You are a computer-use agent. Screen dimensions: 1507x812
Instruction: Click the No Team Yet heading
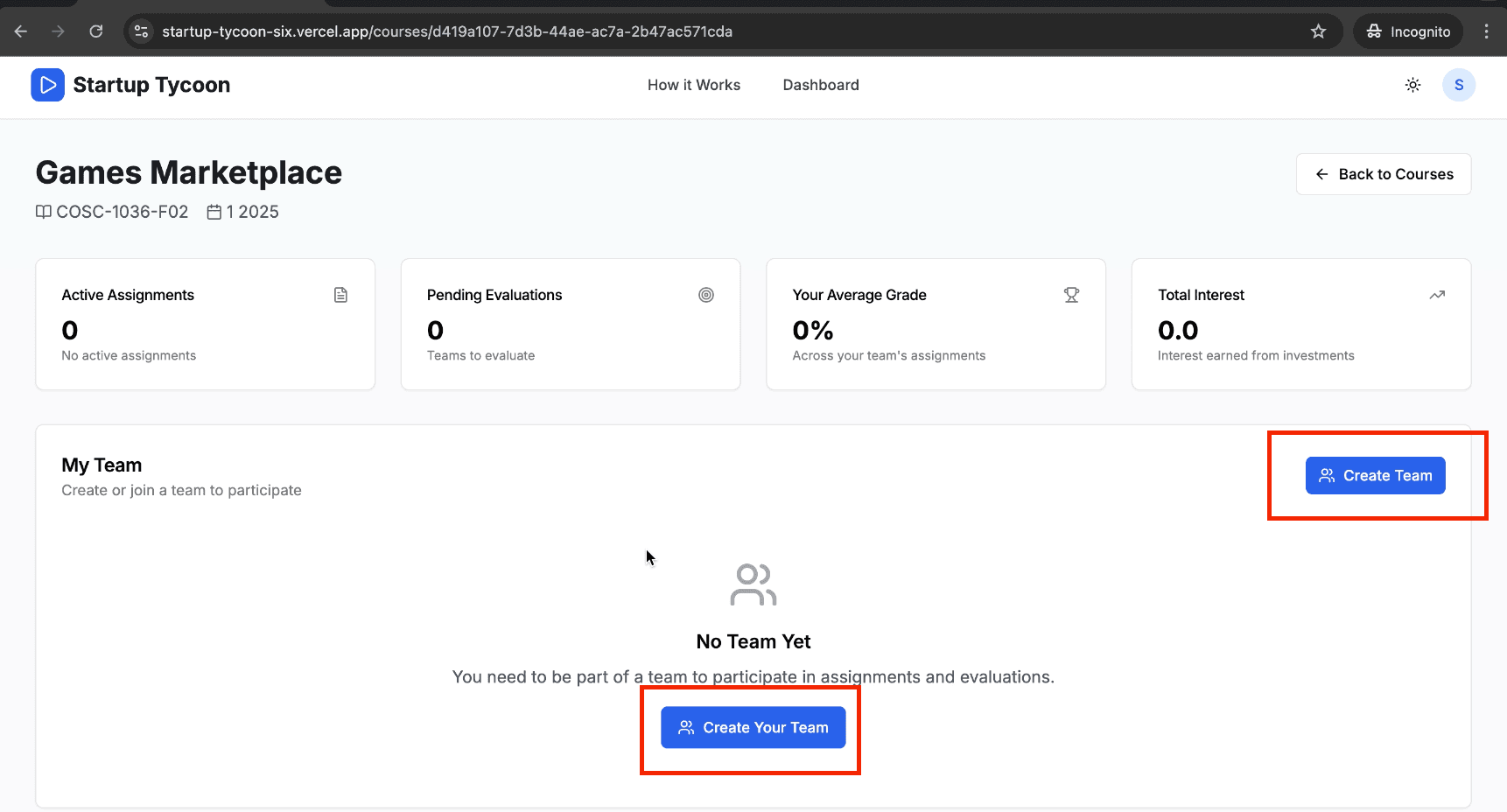pos(753,641)
